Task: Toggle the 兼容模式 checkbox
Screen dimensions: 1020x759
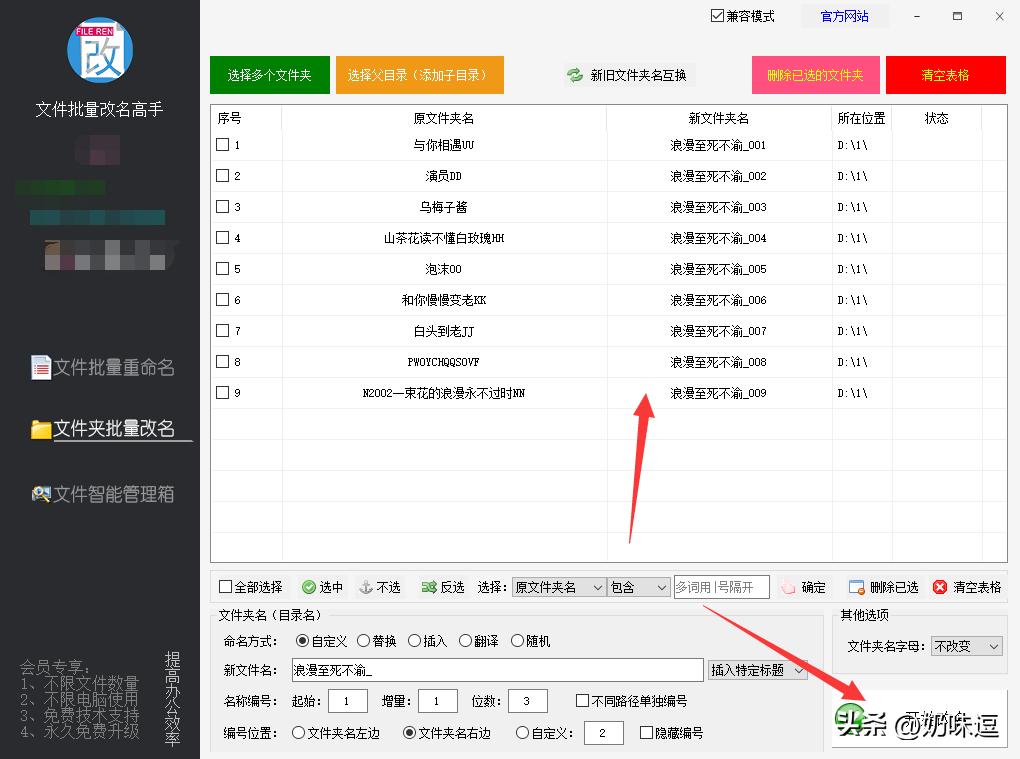Action: pos(716,15)
